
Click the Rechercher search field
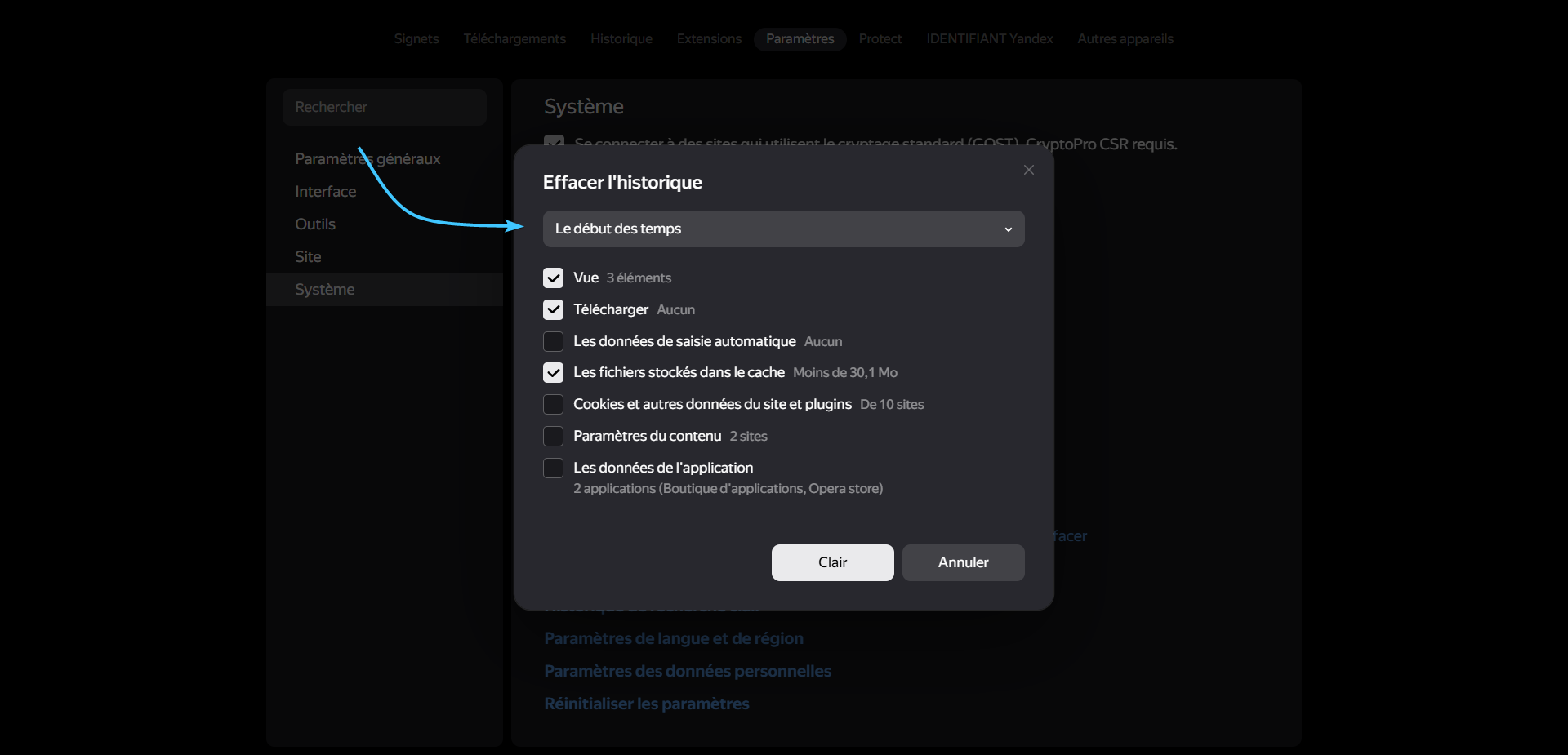pyautogui.click(x=385, y=107)
